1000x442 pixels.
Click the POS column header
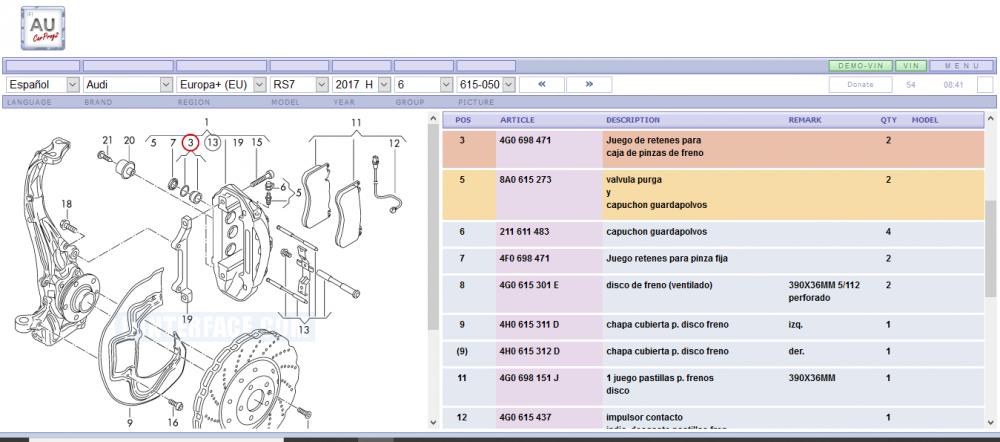[463, 120]
